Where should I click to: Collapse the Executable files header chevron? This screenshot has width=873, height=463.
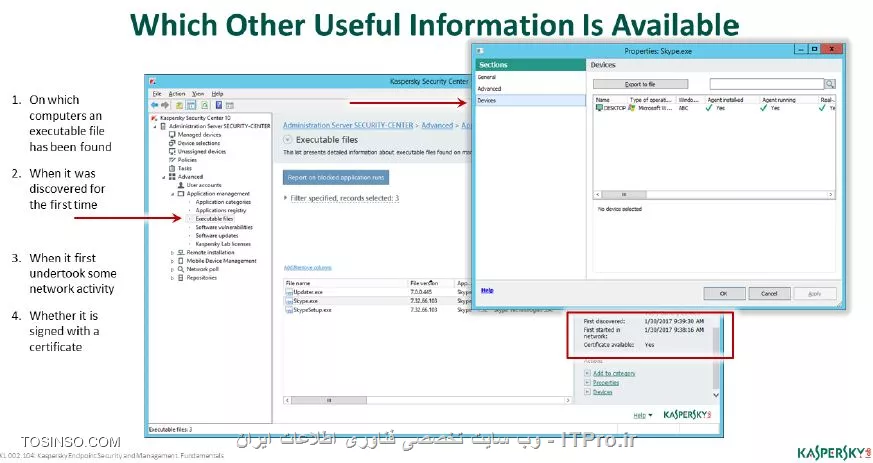287,140
